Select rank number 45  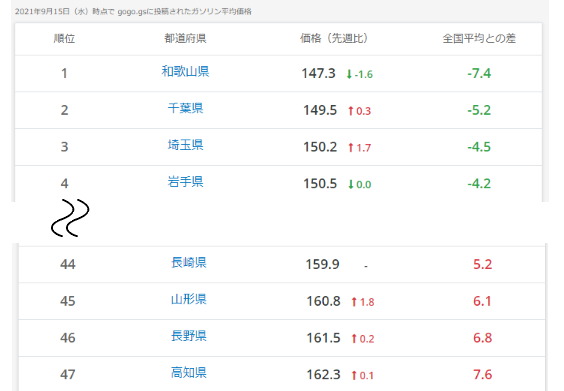(68, 301)
